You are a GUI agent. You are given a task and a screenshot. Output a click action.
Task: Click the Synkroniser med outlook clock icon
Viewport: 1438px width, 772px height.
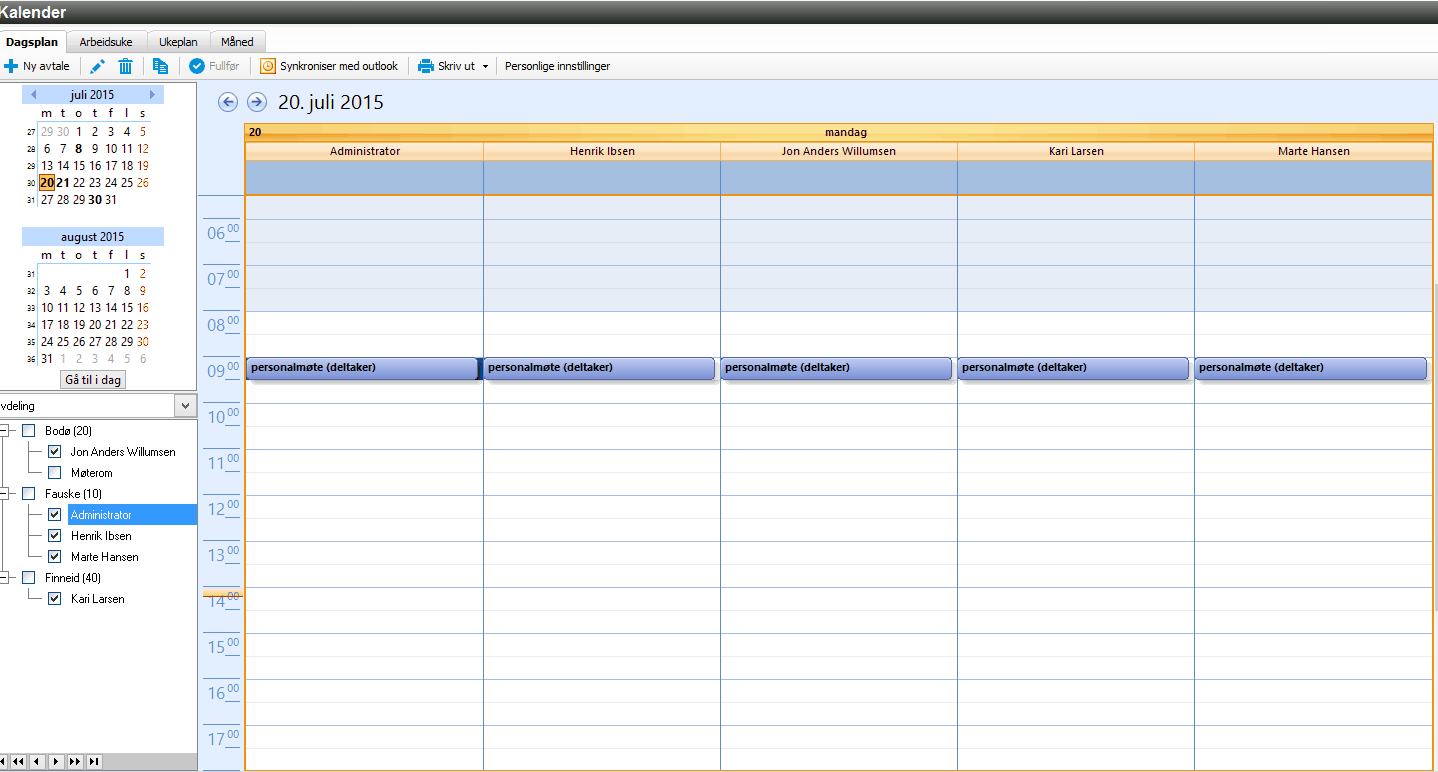point(268,66)
